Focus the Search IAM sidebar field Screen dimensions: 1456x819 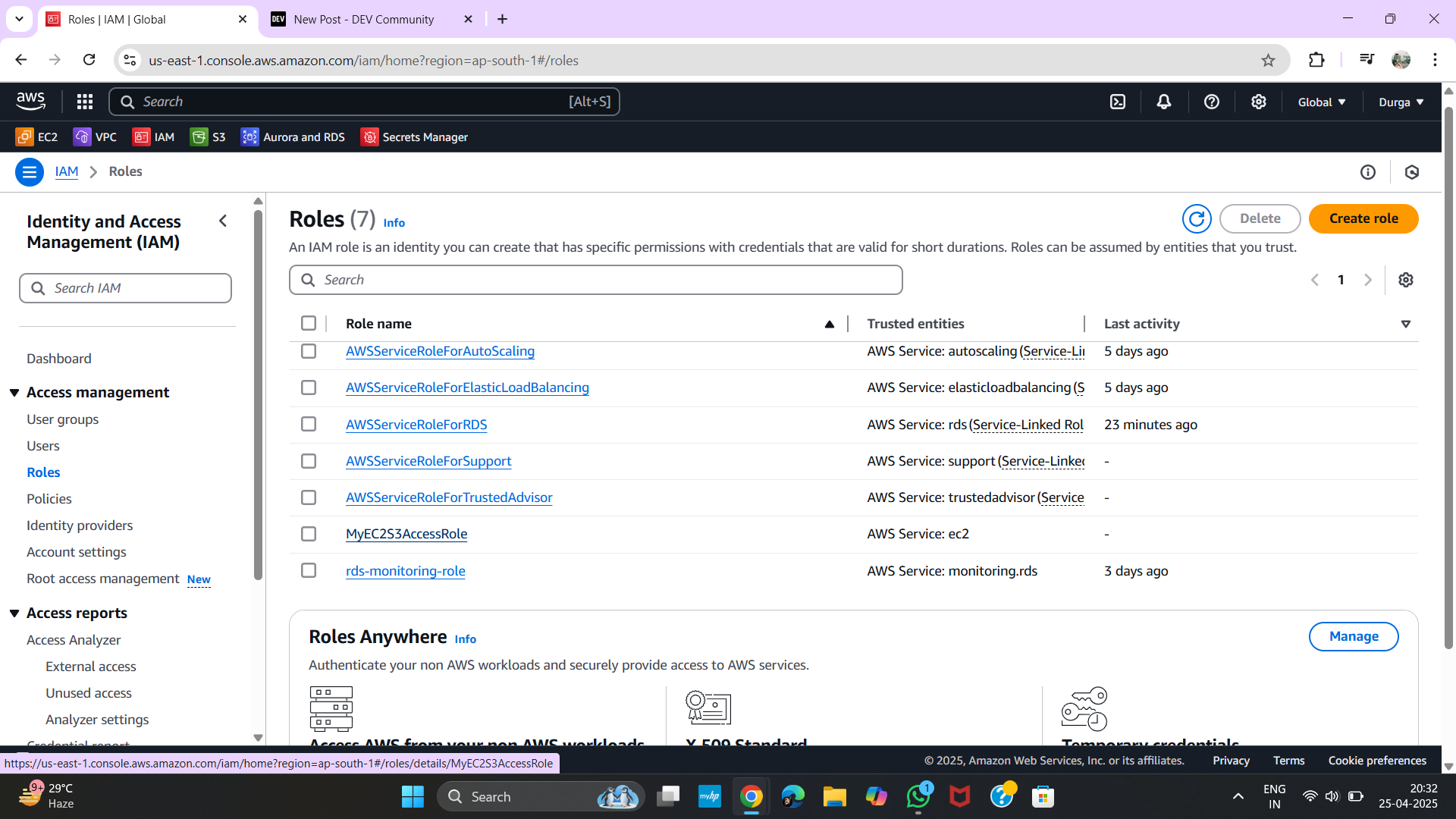125,288
